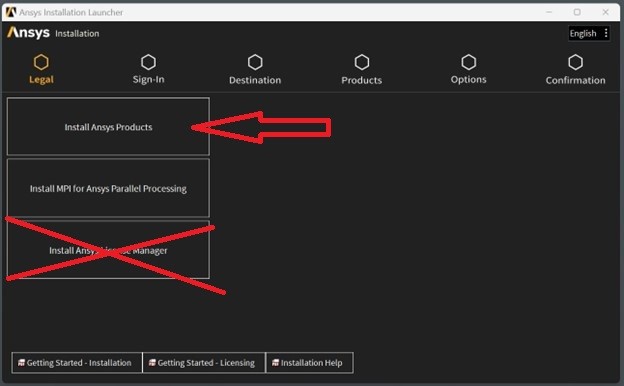
Task: Click the PDF icon on Getting Started - Licensing
Action: pos(152,363)
